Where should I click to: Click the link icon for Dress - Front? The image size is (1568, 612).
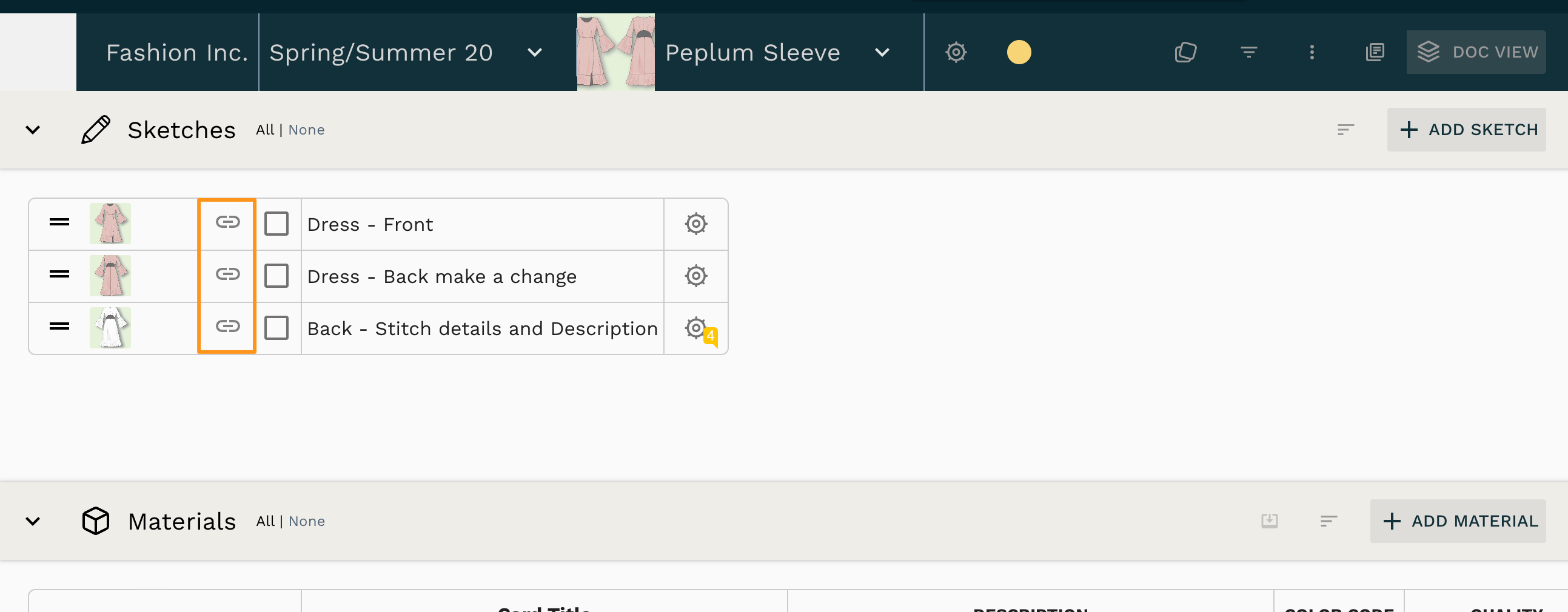pyautogui.click(x=227, y=222)
